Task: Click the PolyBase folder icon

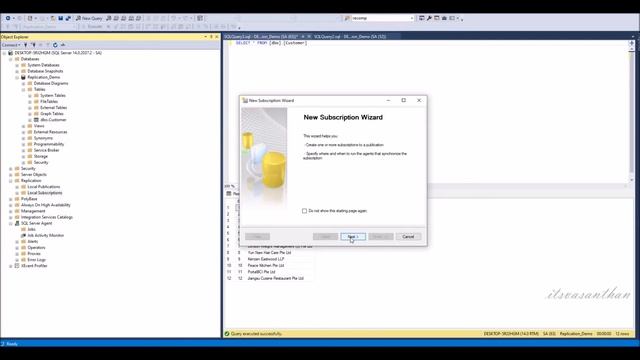Action: pos(17,199)
